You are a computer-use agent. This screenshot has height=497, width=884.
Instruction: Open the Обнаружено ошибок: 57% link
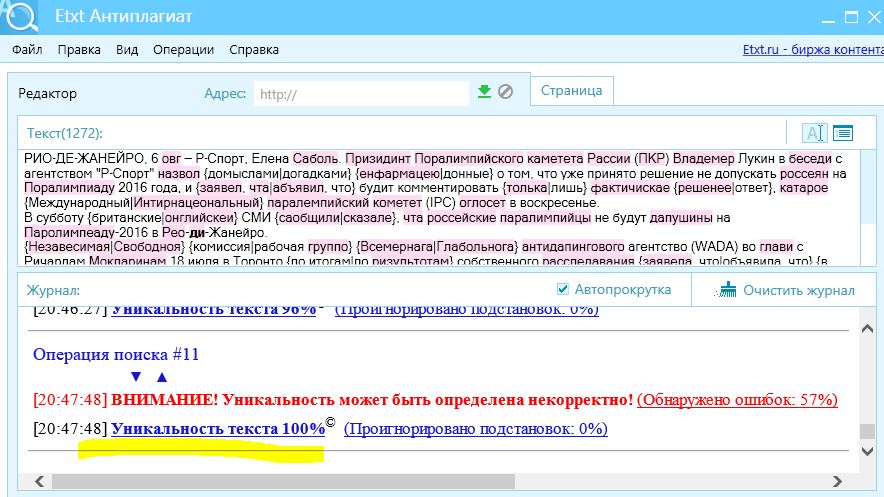[737, 400]
